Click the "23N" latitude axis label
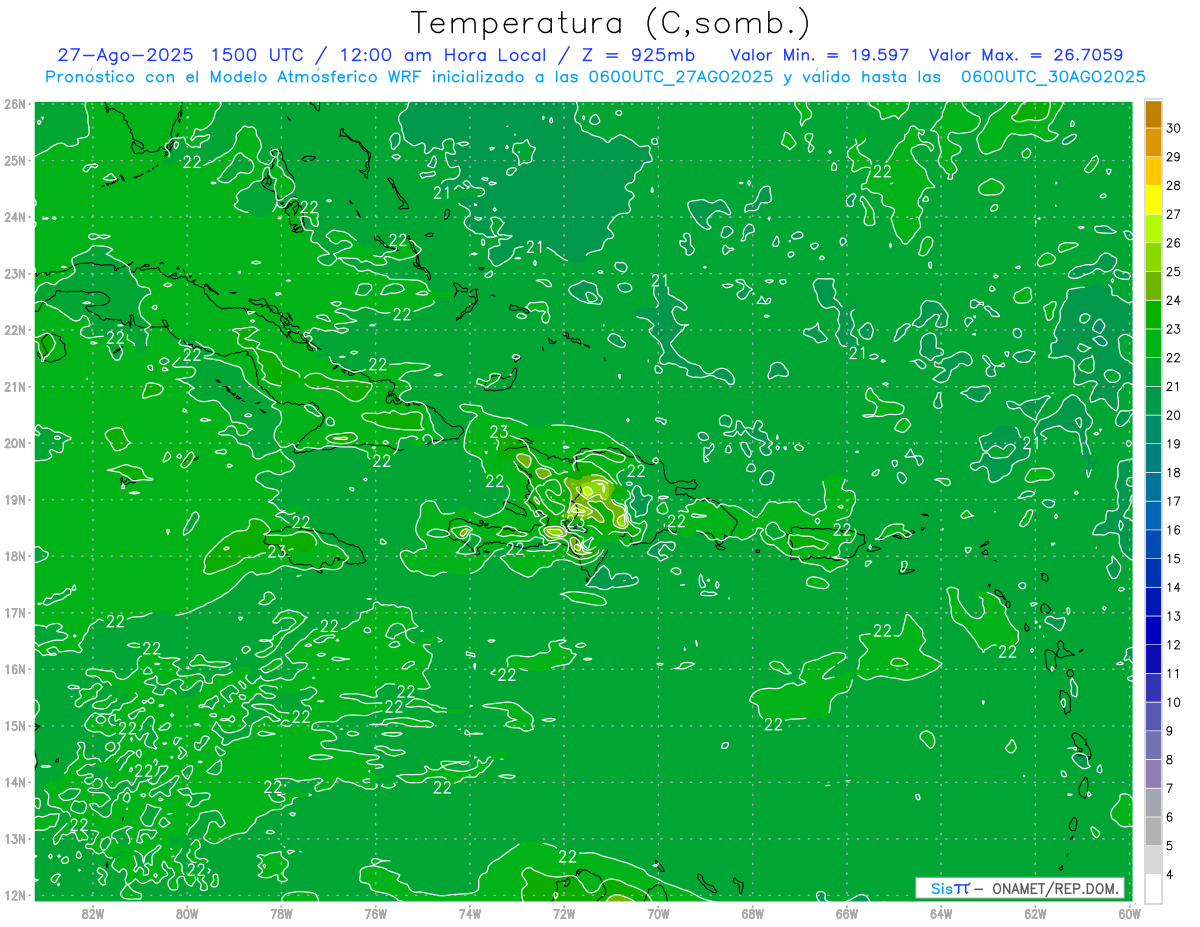This screenshot has width=1200, height=927. pyautogui.click(x=15, y=273)
